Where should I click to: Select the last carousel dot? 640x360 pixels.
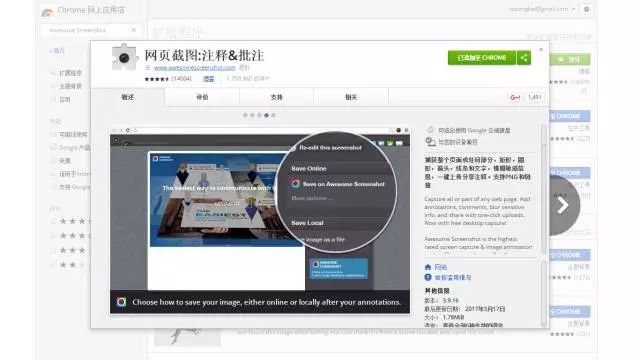[x=273, y=116]
